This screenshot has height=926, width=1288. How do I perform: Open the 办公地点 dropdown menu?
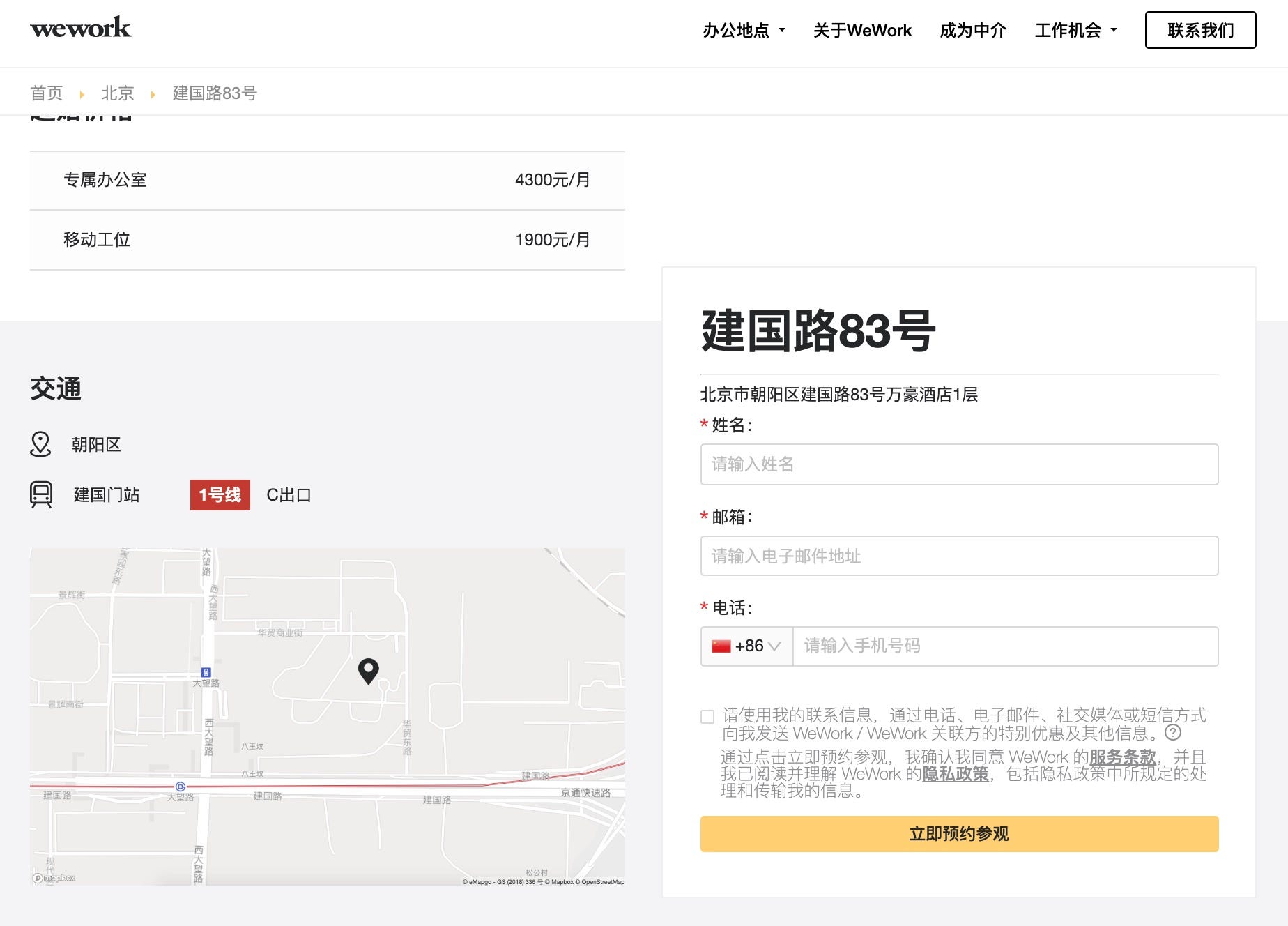click(x=744, y=30)
